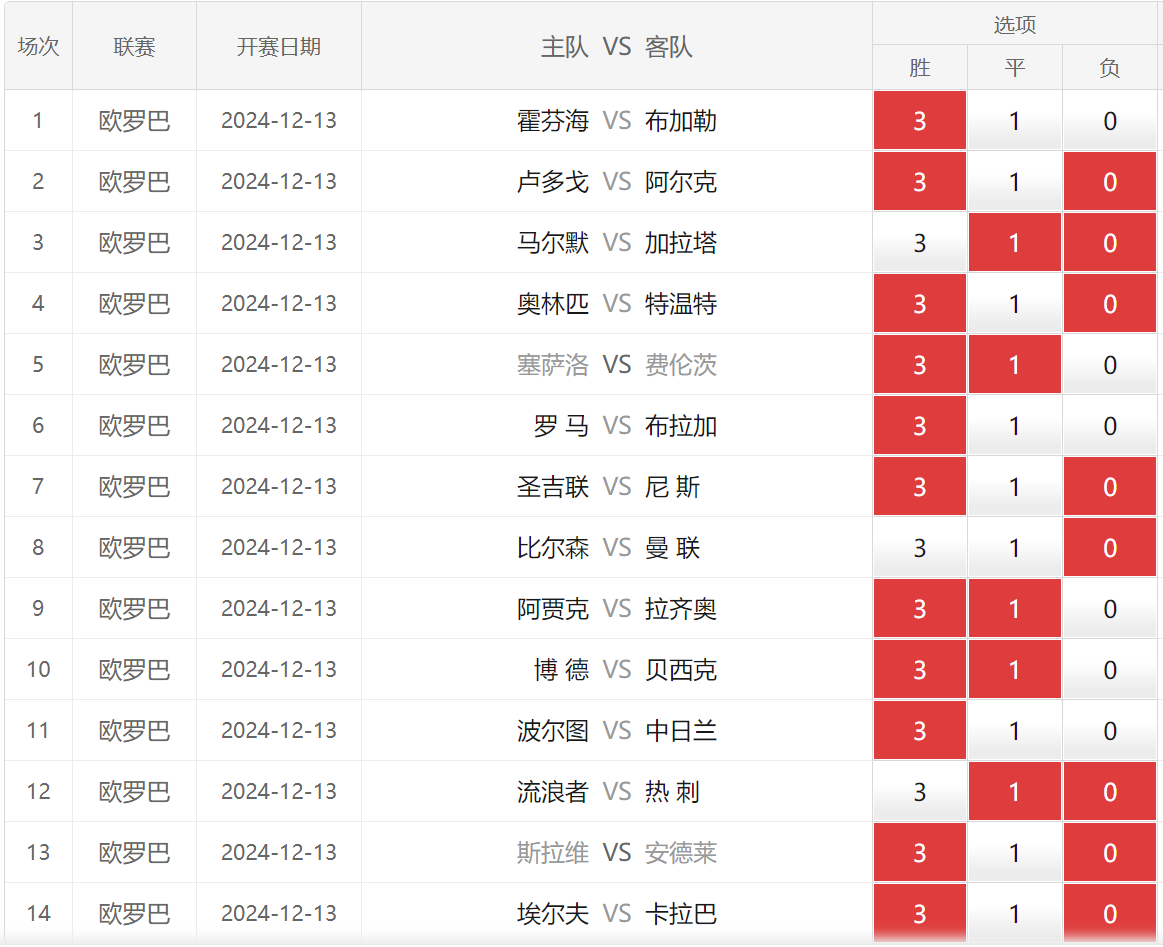Deselect draw (1) for 流浪者 VS 热刺
This screenshot has width=1163, height=947.
[x=1015, y=792]
